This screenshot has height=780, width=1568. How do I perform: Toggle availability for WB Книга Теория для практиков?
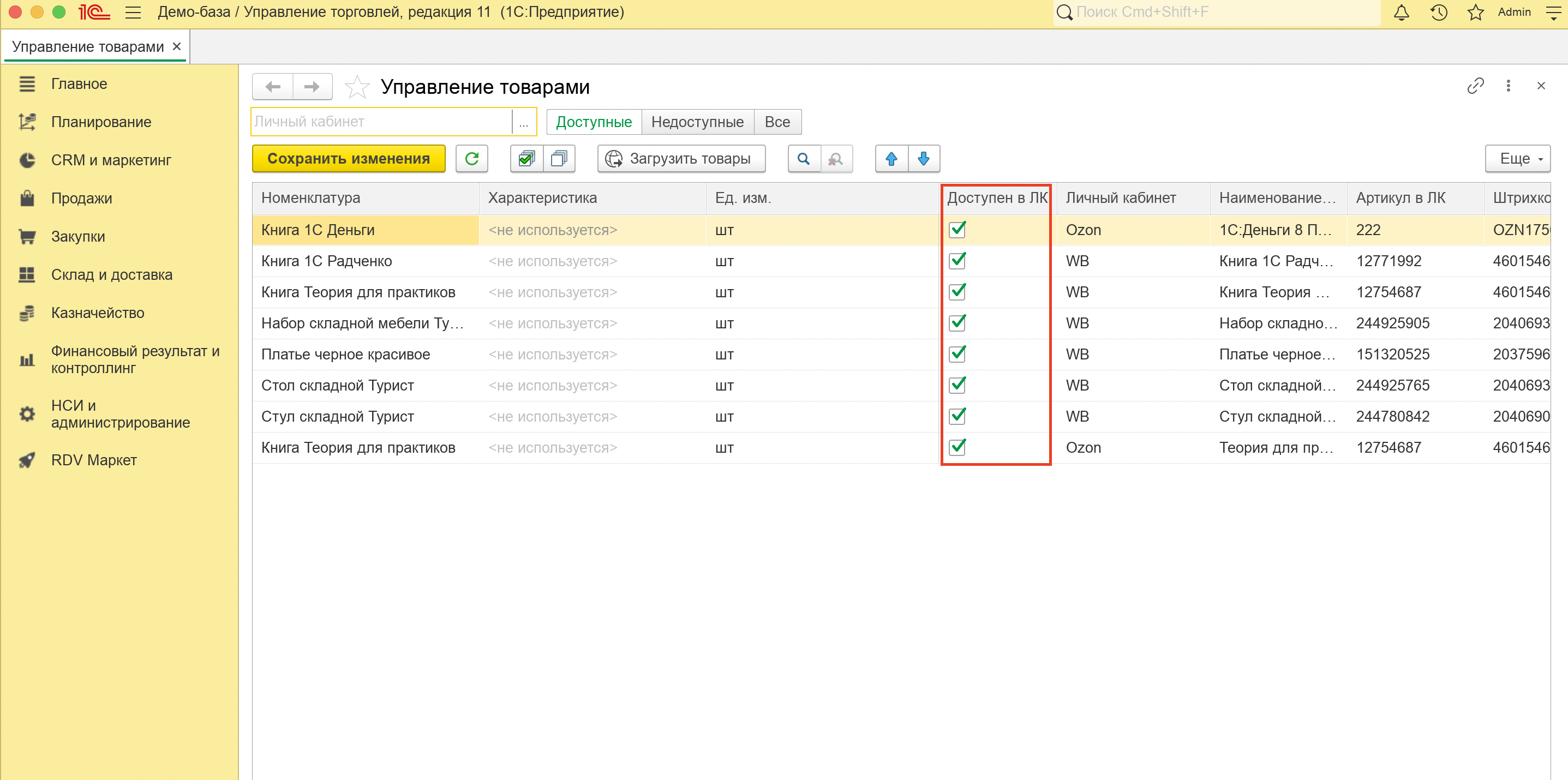pyautogui.click(x=957, y=292)
